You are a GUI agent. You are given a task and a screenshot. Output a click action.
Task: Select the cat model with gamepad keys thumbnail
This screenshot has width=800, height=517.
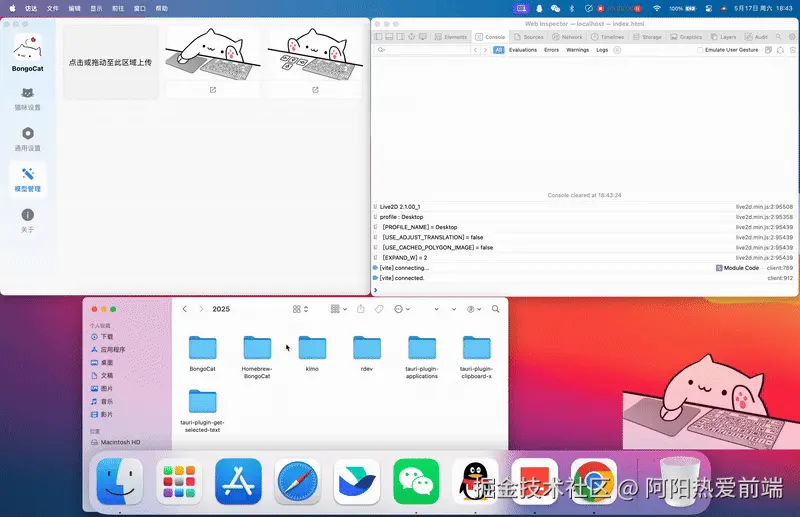(x=315, y=55)
